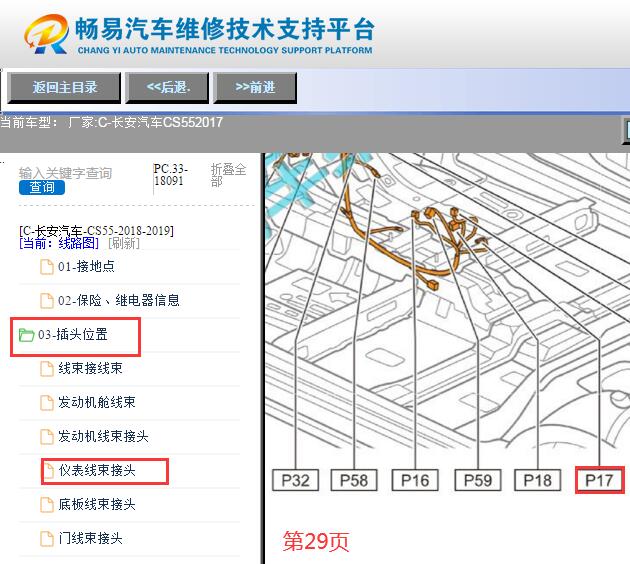Click the page icon beside 仪表线束接头
630x564 pixels.
pyautogui.click(x=48, y=470)
